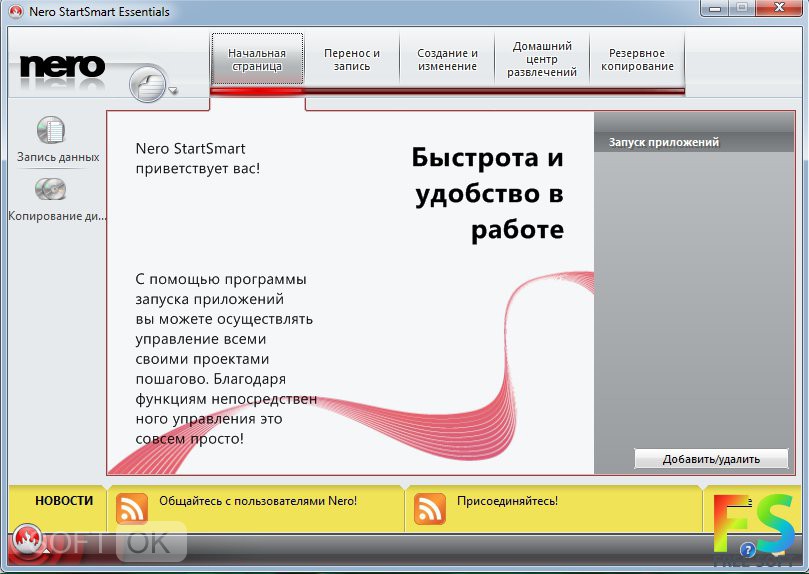Open the Копирование диска icon in sidebar
The height and width of the screenshot is (574, 809).
(x=51, y=189)
